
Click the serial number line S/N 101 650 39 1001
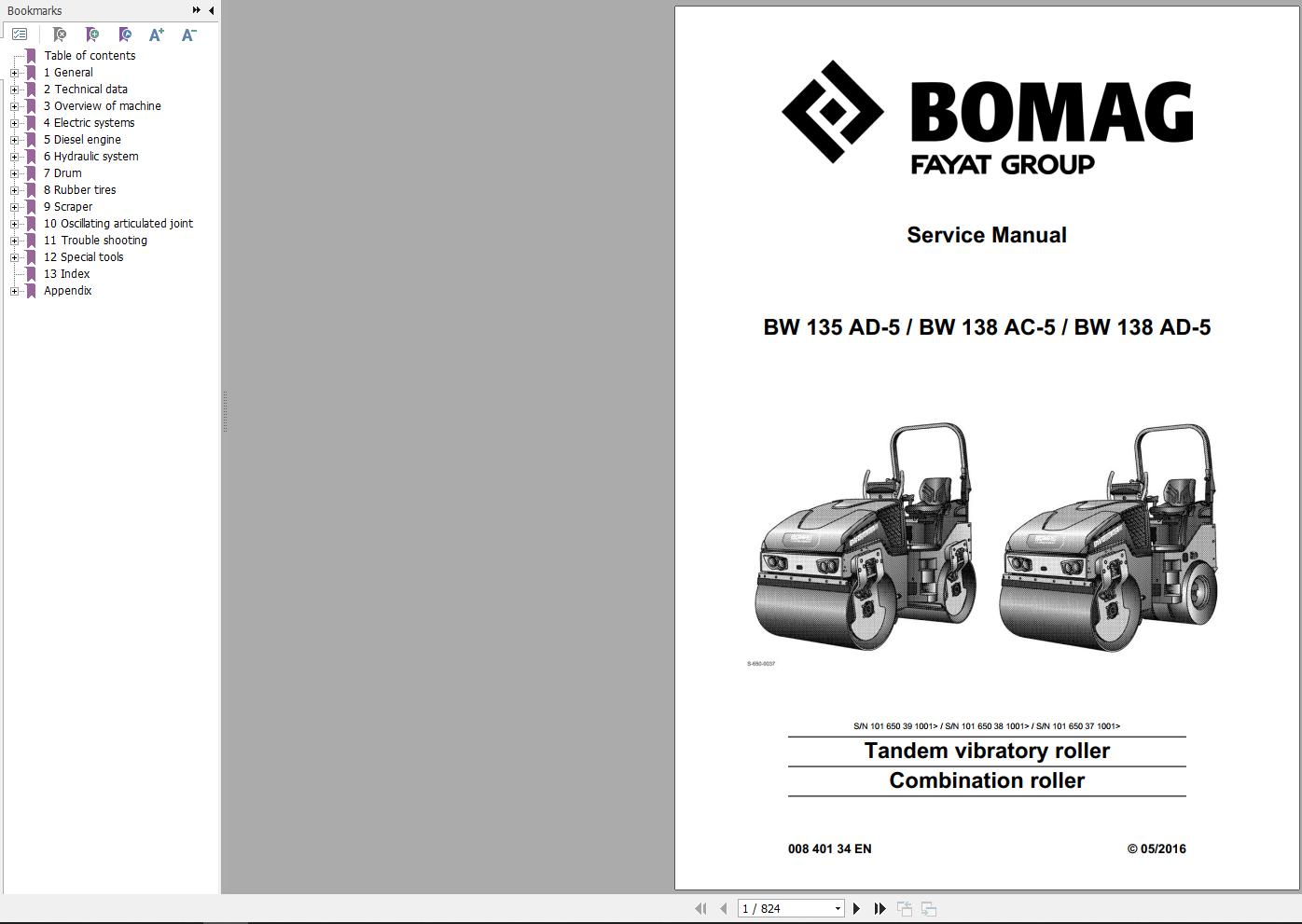tap(987, 726)
